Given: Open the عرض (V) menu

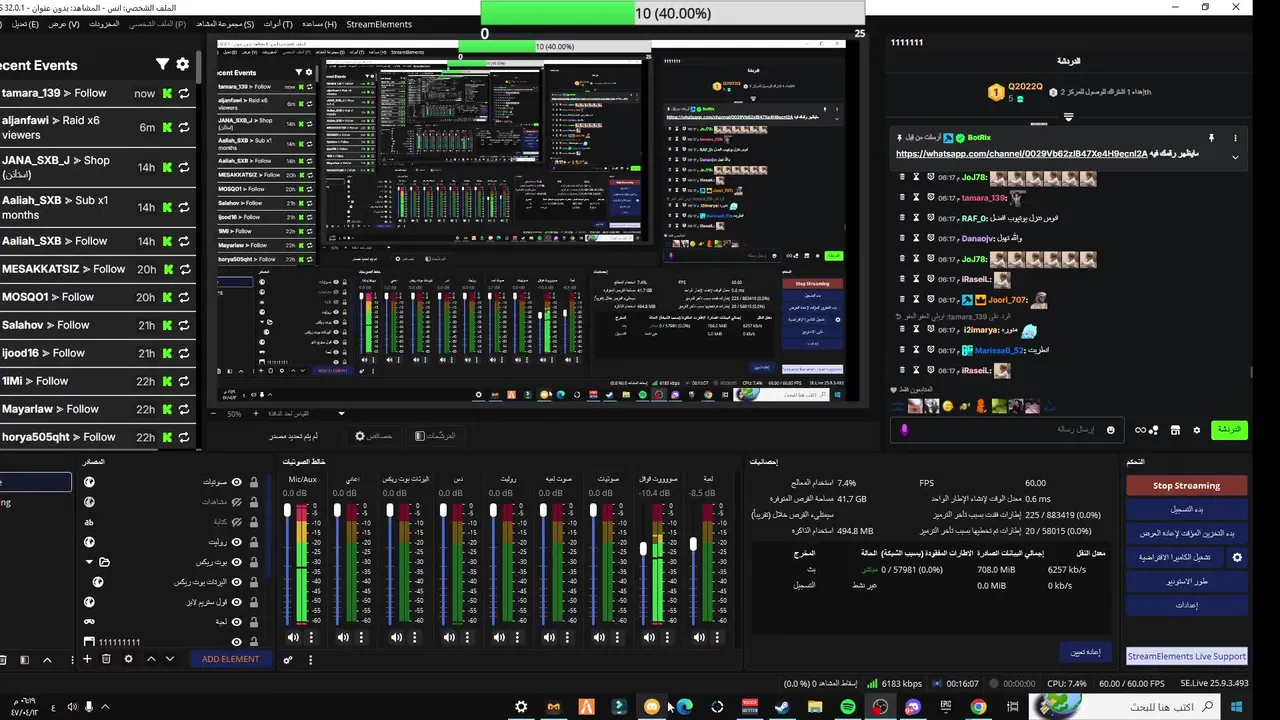Looking at the screenshot, I should tap(64, 24).
